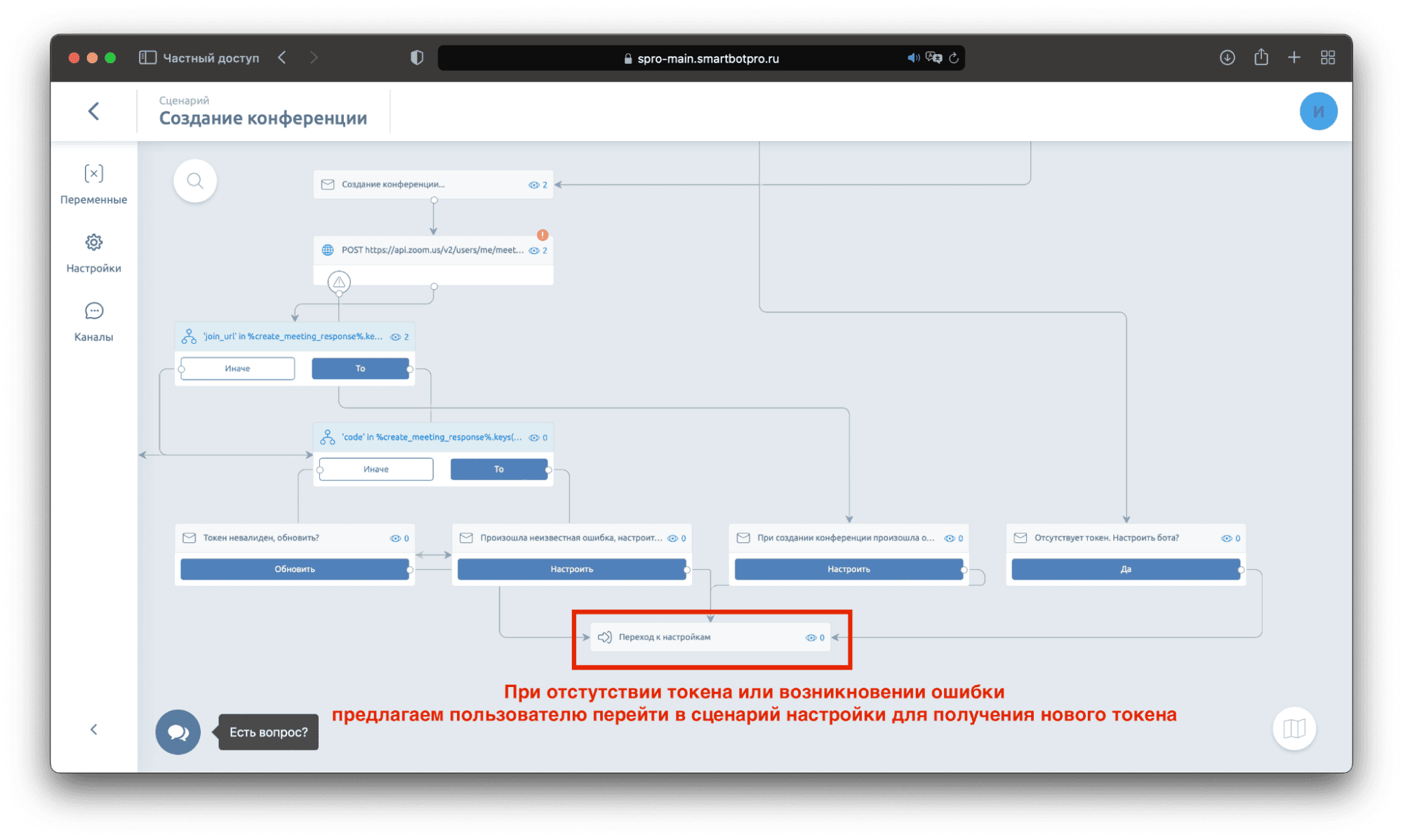Viewport: 1403px width, 840px height.
Task: Click eye icon on Создание конференции block
Action: pos(533,185)
